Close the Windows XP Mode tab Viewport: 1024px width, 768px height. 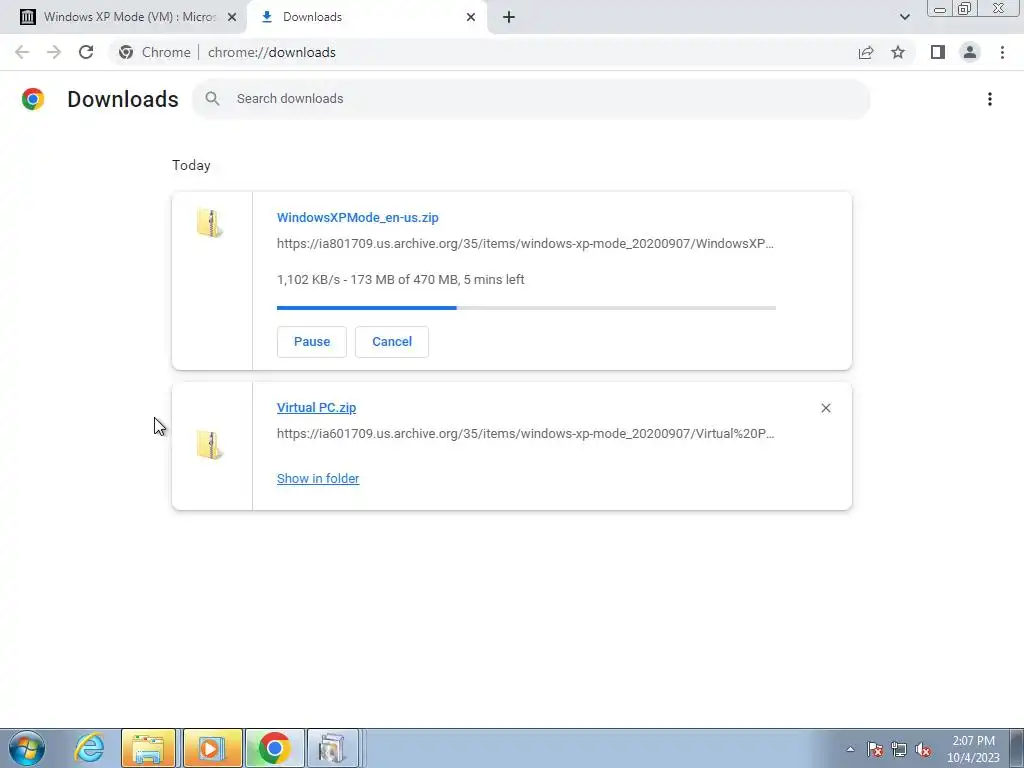[232, 17]
